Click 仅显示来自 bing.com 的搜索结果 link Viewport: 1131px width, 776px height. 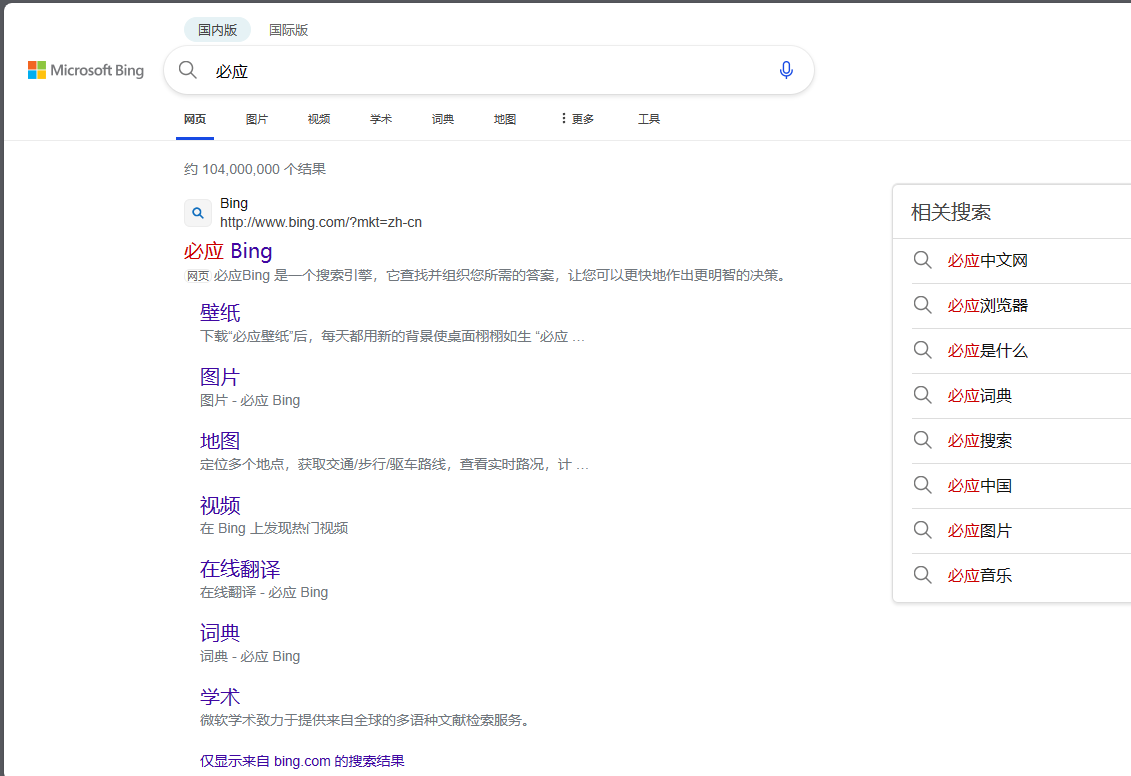tap(302, 761)
